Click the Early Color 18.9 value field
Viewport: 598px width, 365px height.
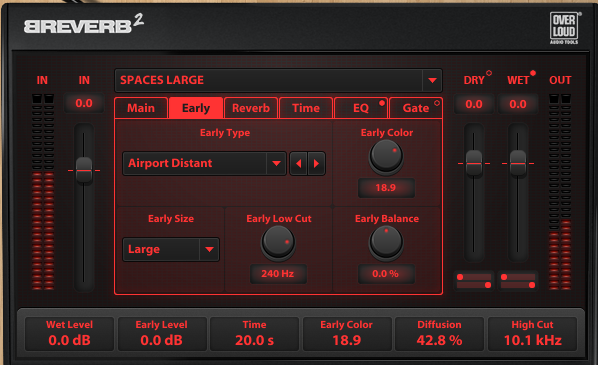coord(386,188)
